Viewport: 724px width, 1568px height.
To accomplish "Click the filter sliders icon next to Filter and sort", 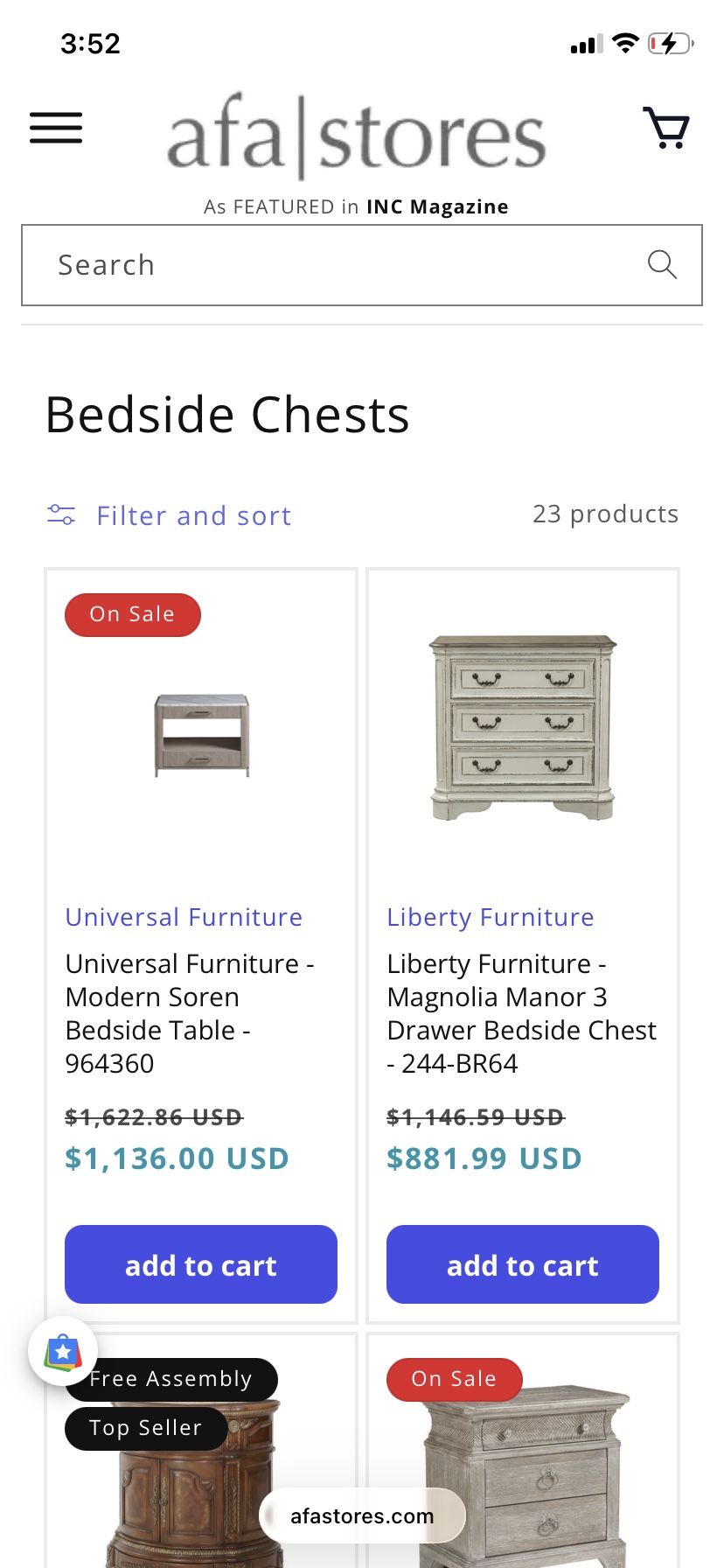I will (x=59, y=515).
